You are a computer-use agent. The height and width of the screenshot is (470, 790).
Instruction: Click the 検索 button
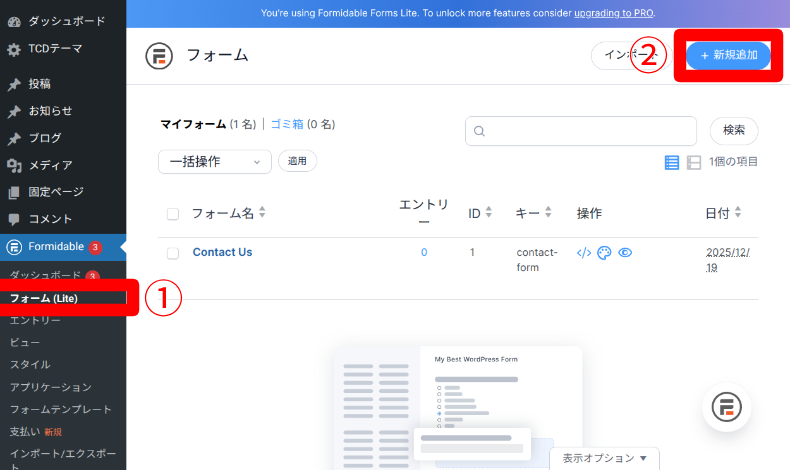(734, 130)
